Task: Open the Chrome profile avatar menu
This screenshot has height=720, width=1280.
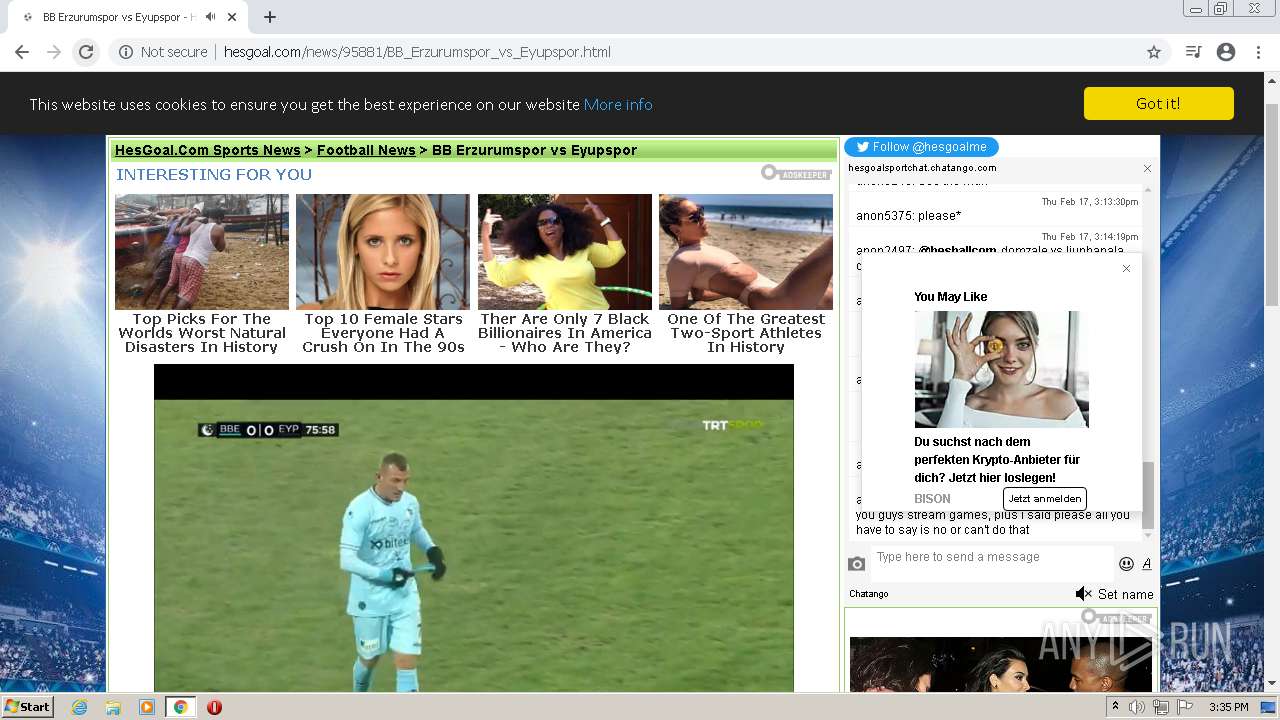Action: pos(1226,52)
